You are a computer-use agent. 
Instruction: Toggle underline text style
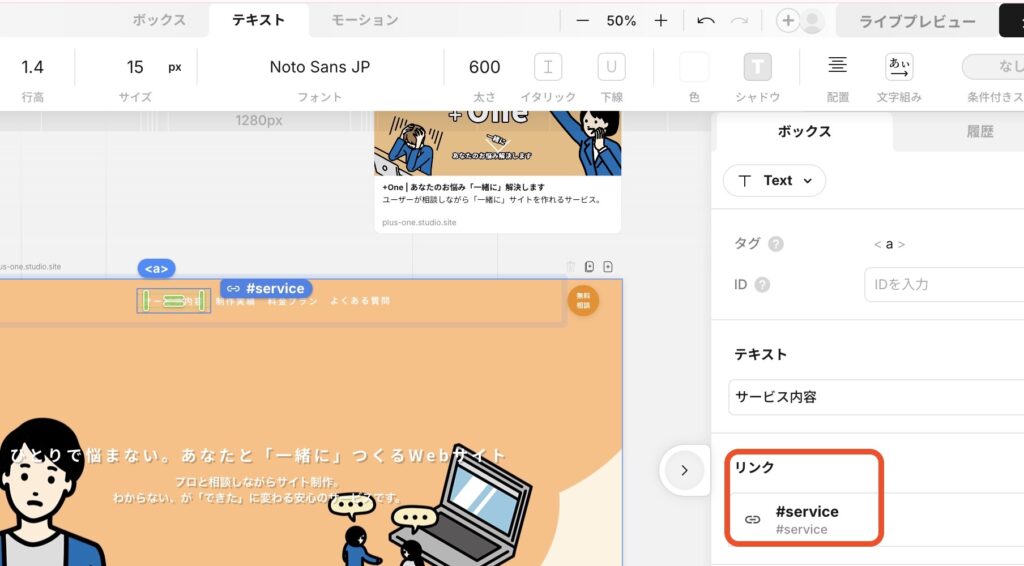611,67
